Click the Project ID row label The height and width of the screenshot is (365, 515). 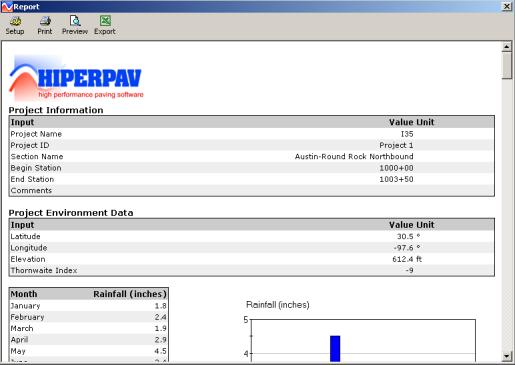pyautogui.click(x=30, y=145)
